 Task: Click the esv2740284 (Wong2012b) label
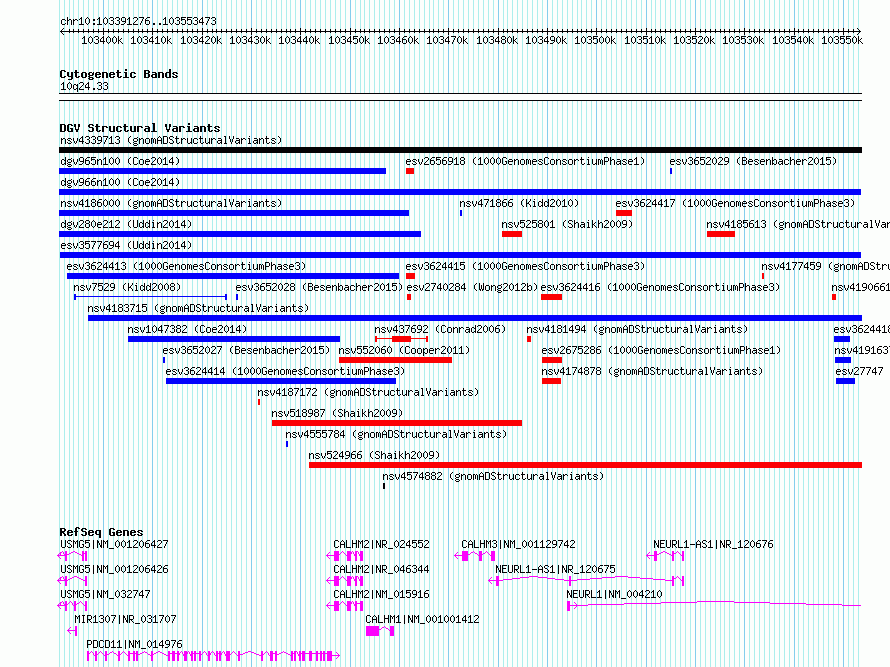click(x=472, y=287)
